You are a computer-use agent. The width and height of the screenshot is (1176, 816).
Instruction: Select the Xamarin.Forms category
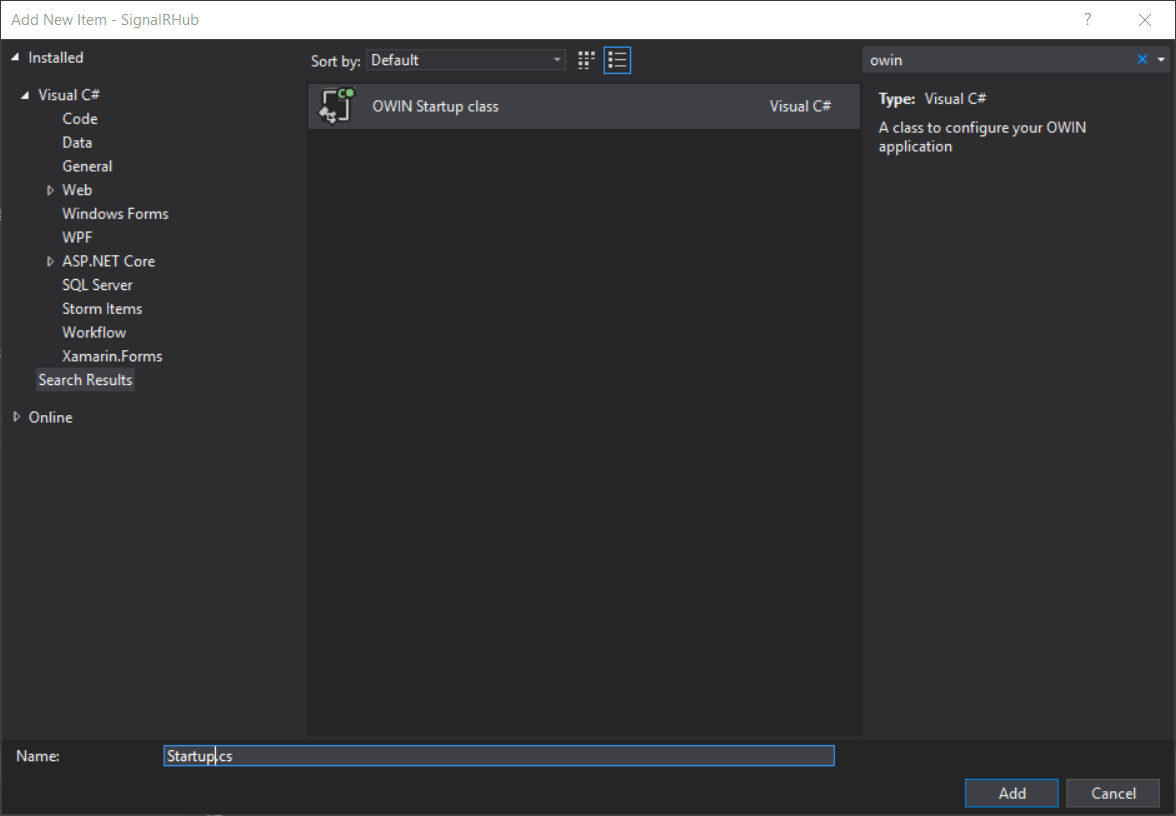[112, 356]
